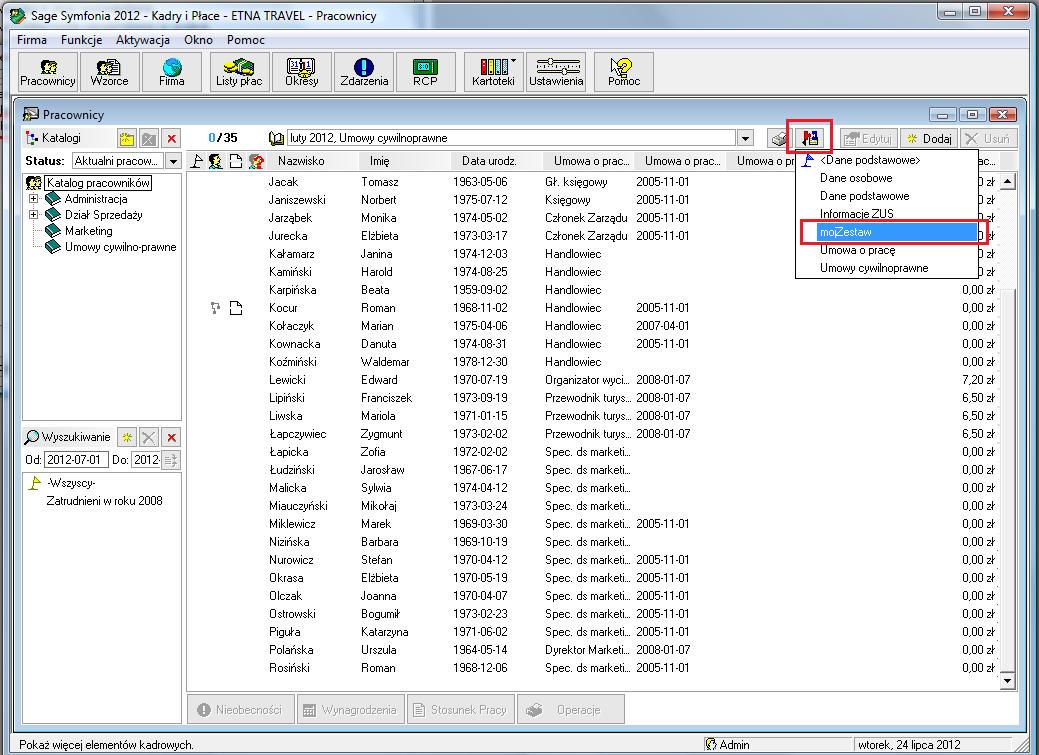Open the Pomoc menu in the menu bar
The image size is (1039, 755).
click(x=246, y=40)
